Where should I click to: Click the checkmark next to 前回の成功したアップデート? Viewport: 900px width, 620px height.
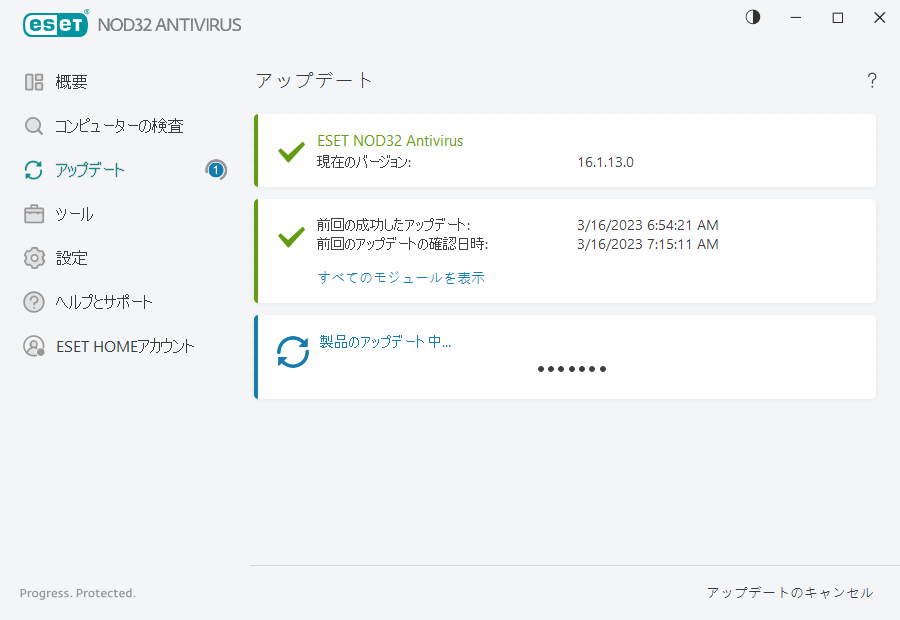291,237
